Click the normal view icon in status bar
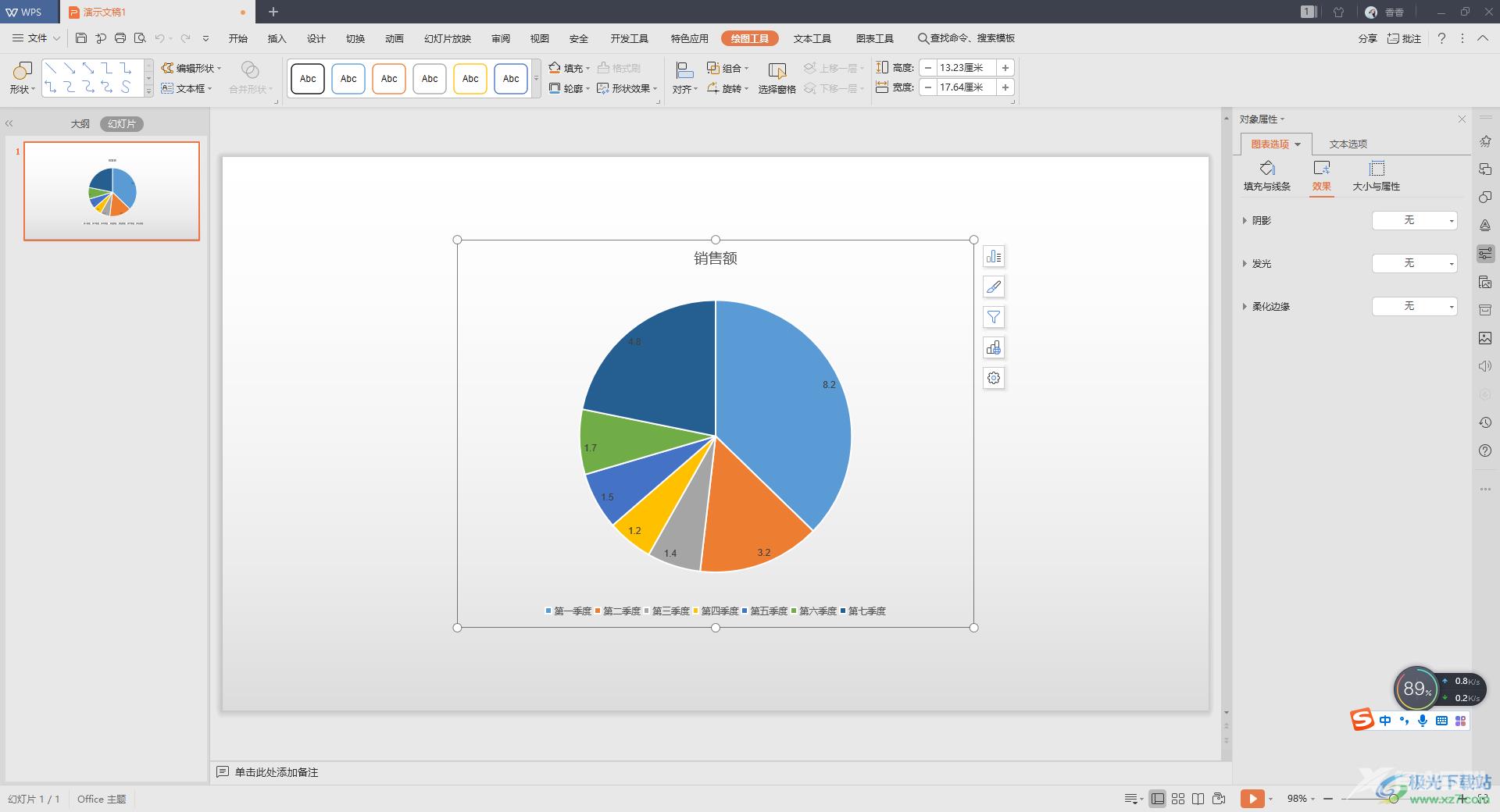The image size is (1500, 812). click(x=1158, y=799)
